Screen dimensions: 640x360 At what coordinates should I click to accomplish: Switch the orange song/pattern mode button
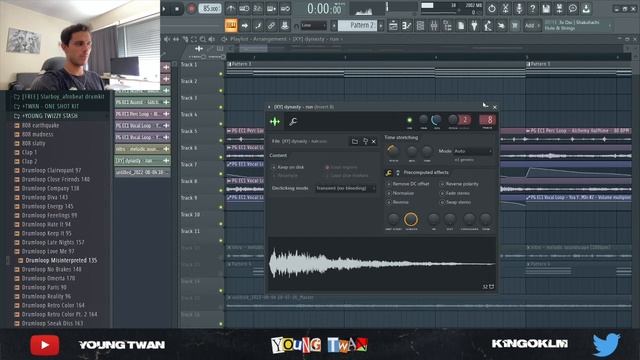pyautogui.click(x=231, y=25)
